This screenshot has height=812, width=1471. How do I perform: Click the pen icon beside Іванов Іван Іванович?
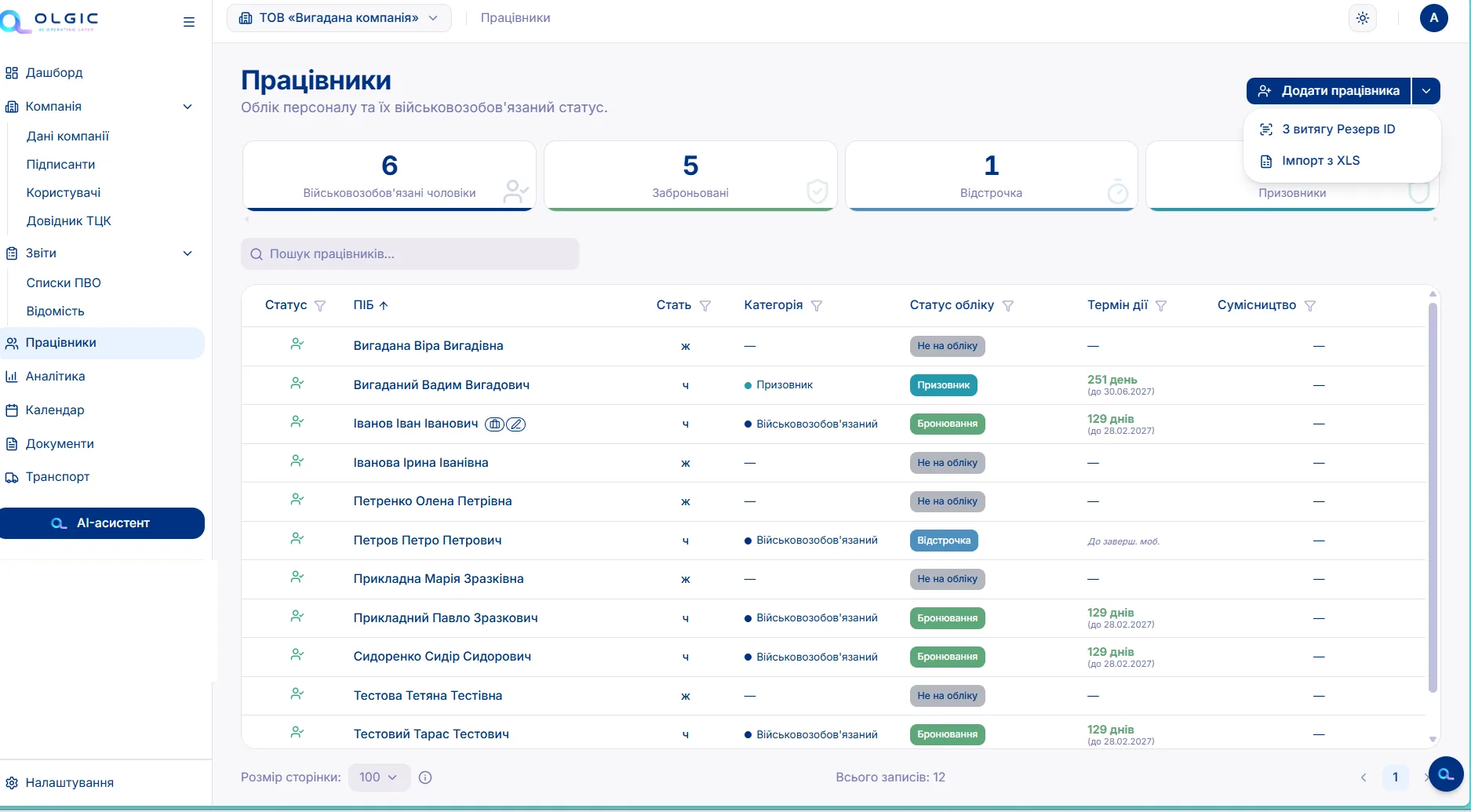coord(515,424)
